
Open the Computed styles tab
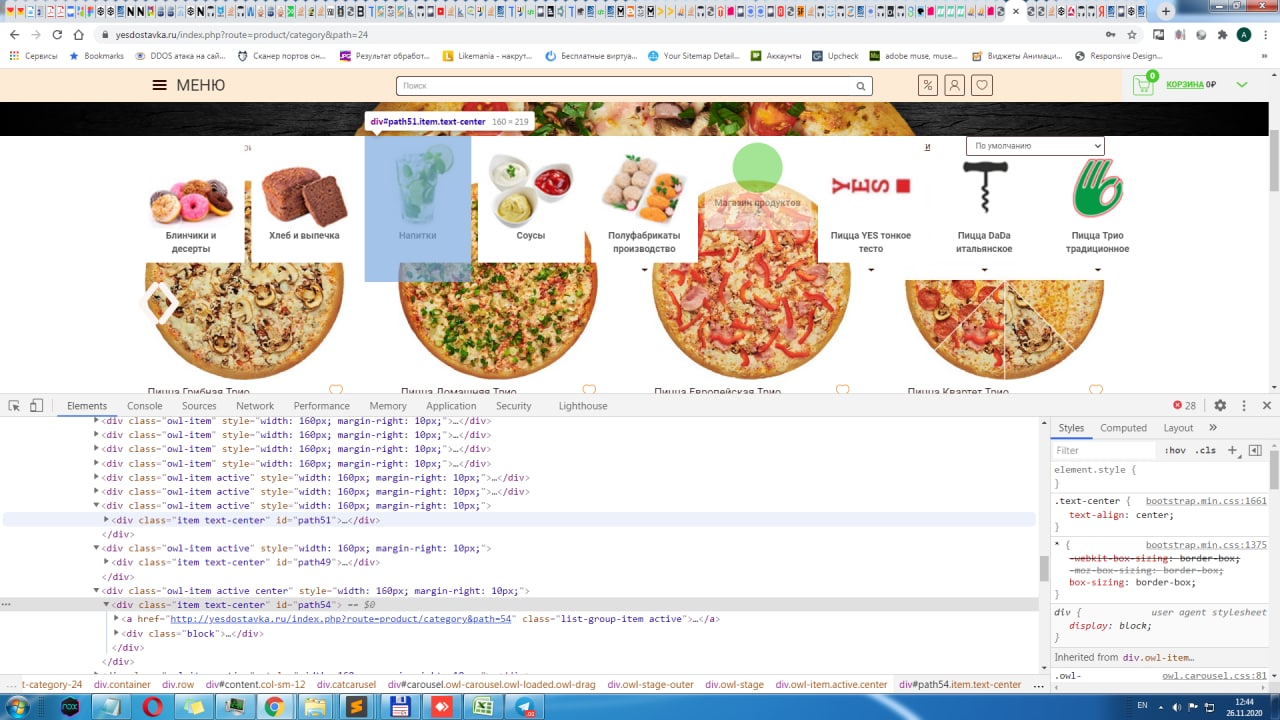[1123, 428]
